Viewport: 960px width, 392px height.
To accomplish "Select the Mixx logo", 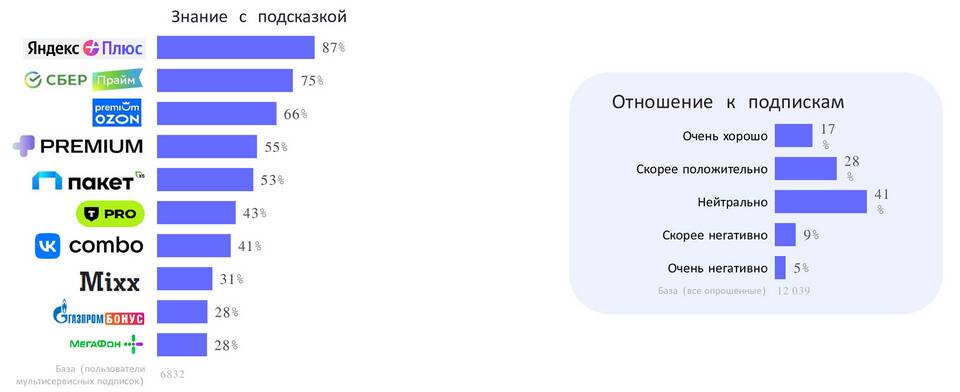I will [x=110, y=281].
